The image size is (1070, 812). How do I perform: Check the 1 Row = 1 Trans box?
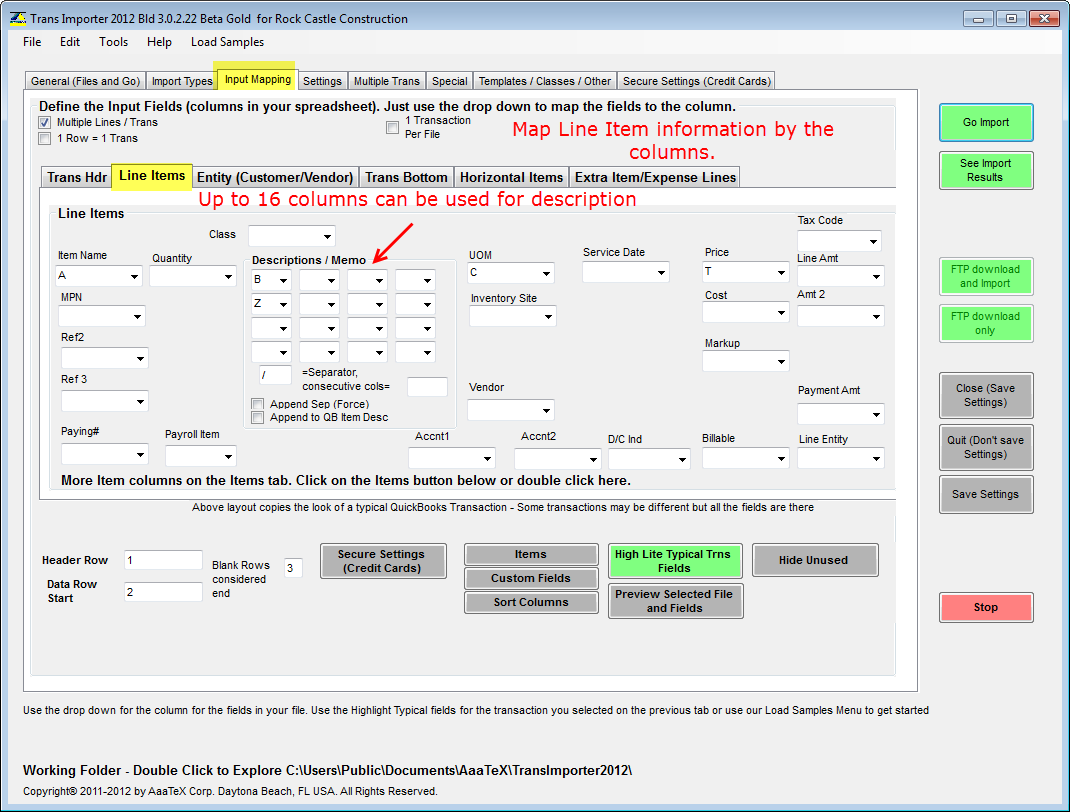45,139
